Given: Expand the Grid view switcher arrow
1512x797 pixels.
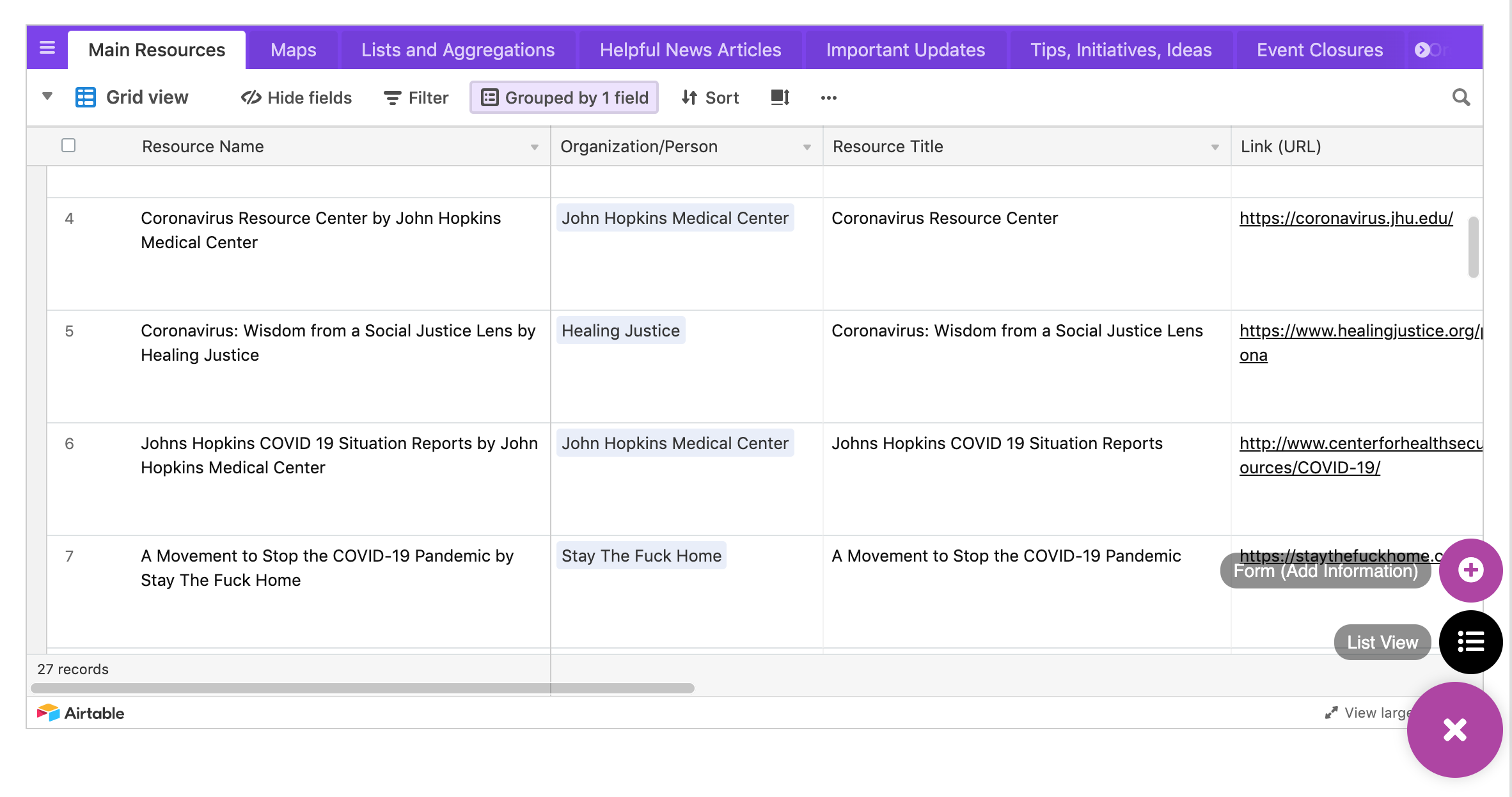Looking at the screenshot, I should tap(47, 97).
